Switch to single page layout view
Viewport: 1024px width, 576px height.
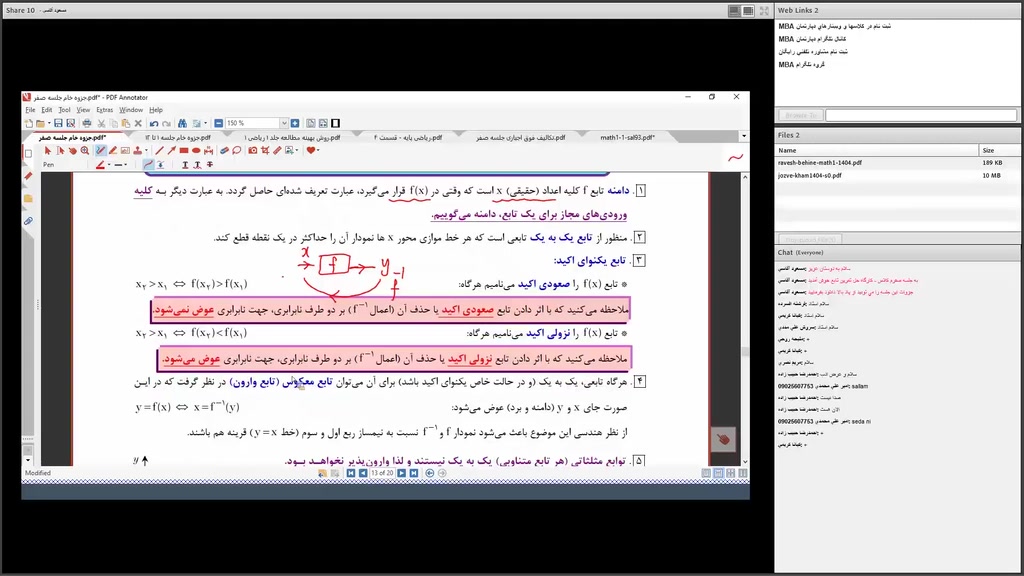pos(706,473)
